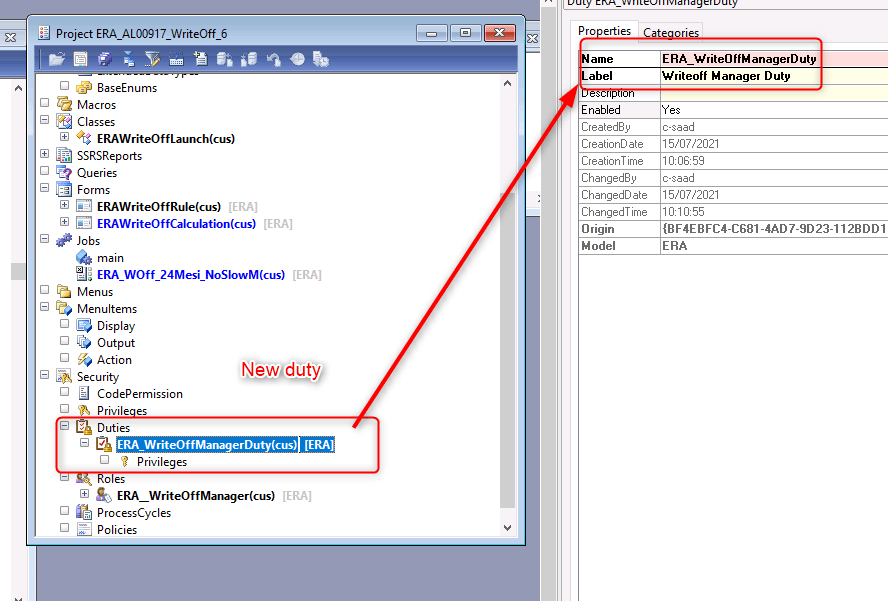Image resolution: width=888 pixels, height=601 pixels.
Task: Click the Classes node icon
Action: [65, 122]
